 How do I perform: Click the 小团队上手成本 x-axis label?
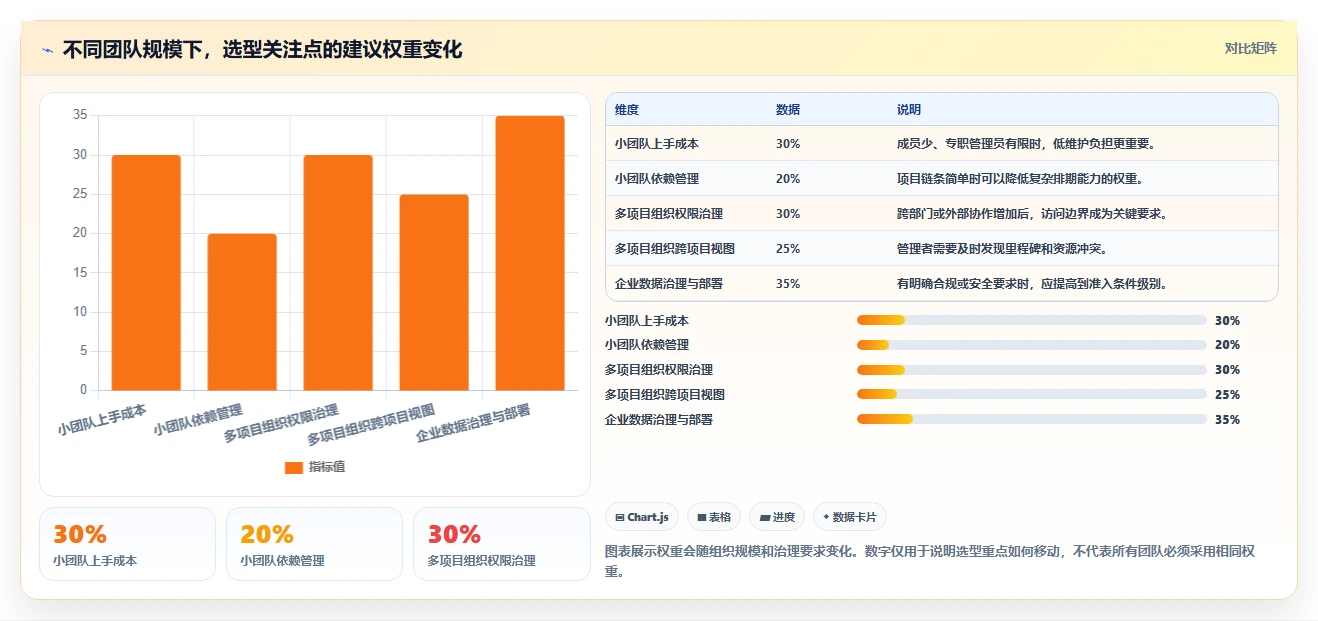[102, 419]
